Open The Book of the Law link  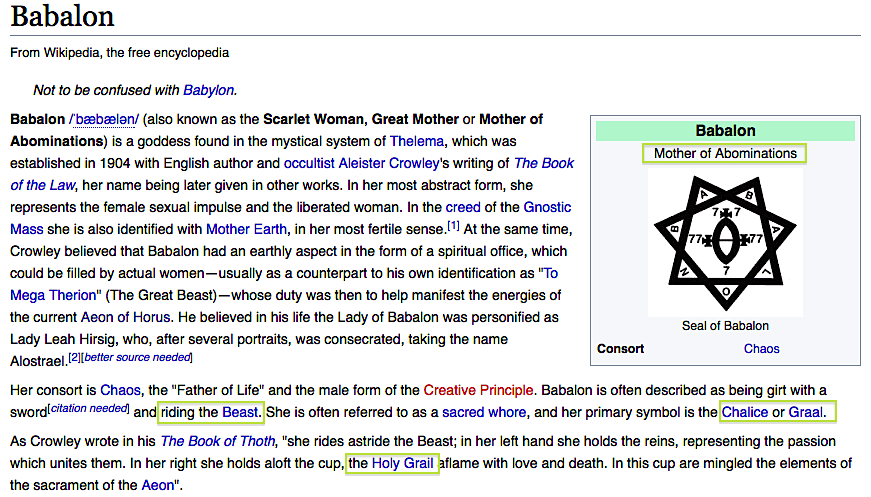tap(544, 163)
